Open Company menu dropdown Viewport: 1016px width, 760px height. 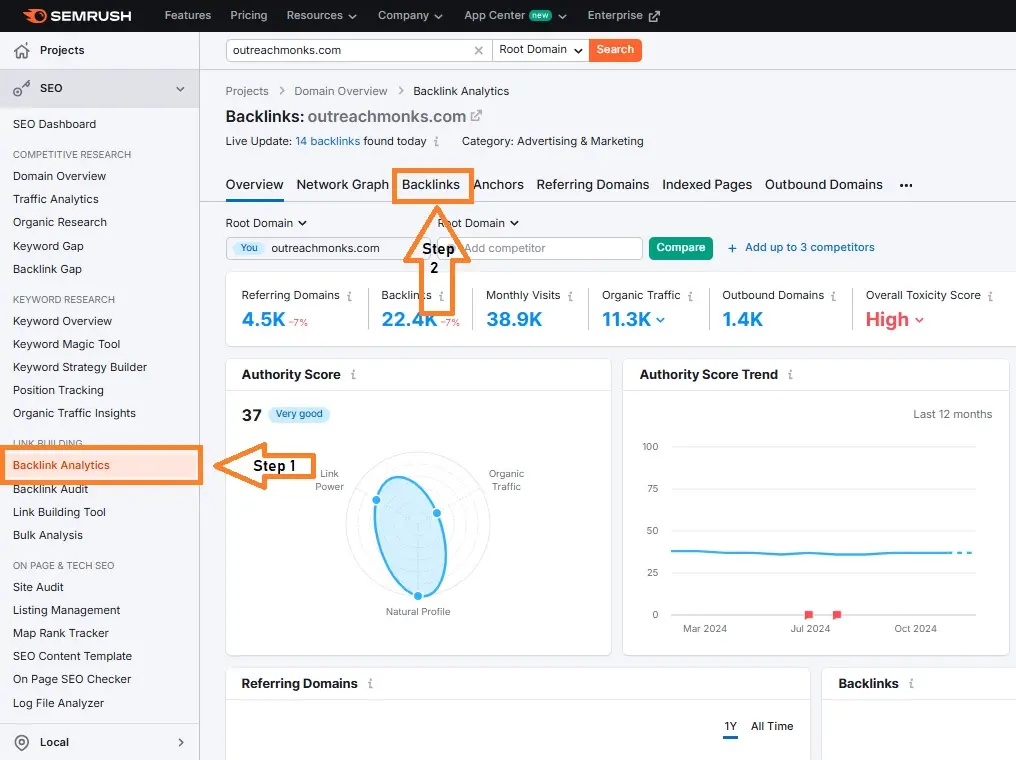point(410,16)
